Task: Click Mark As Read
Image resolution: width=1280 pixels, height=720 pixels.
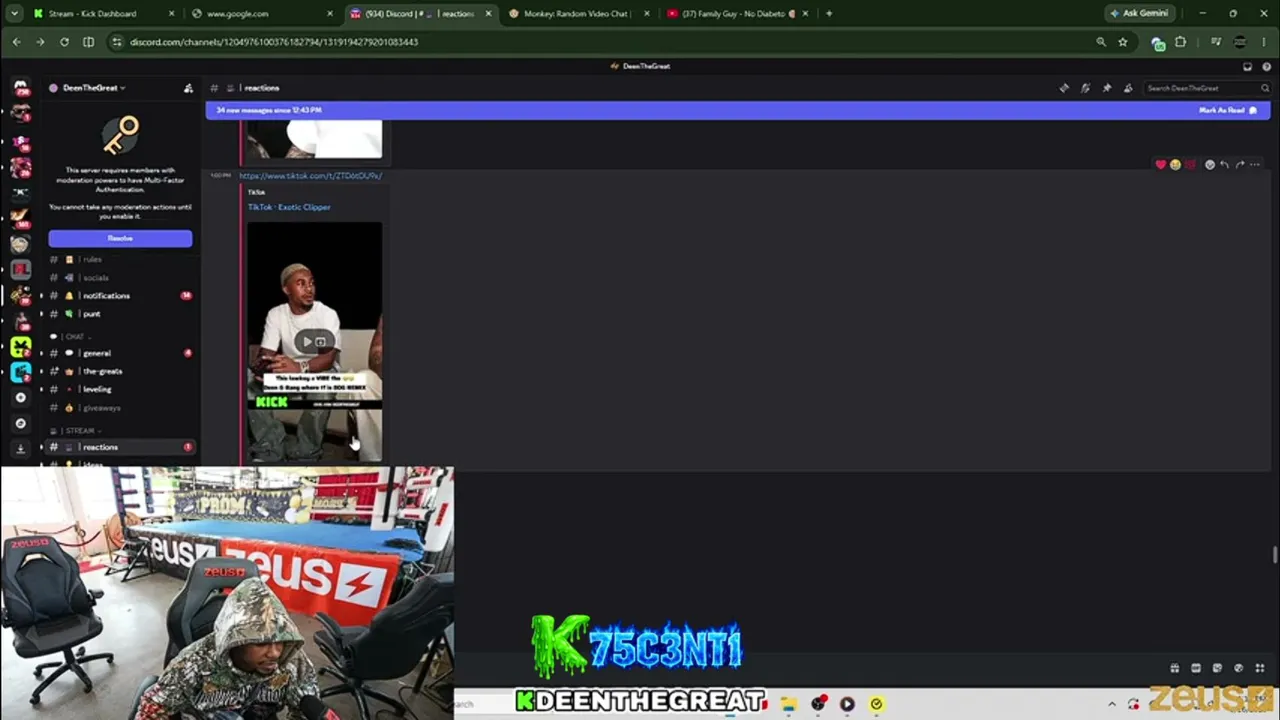Action: (1228, 110)
